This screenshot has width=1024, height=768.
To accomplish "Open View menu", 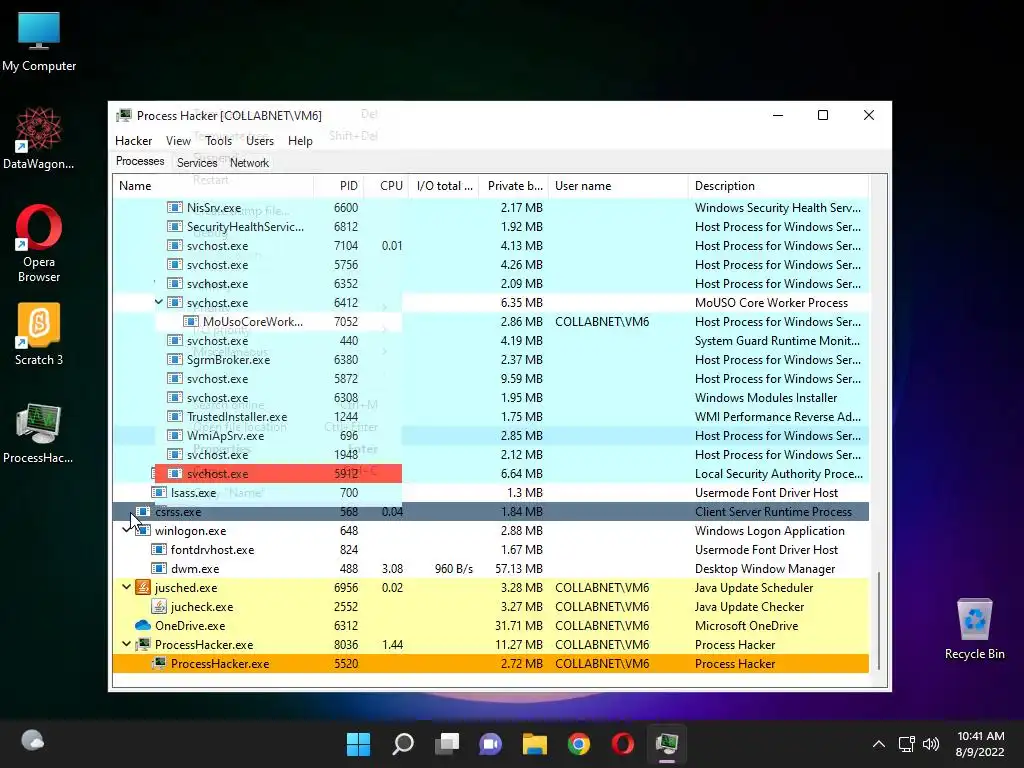I will pyautogui.click(x=178, y=140).
